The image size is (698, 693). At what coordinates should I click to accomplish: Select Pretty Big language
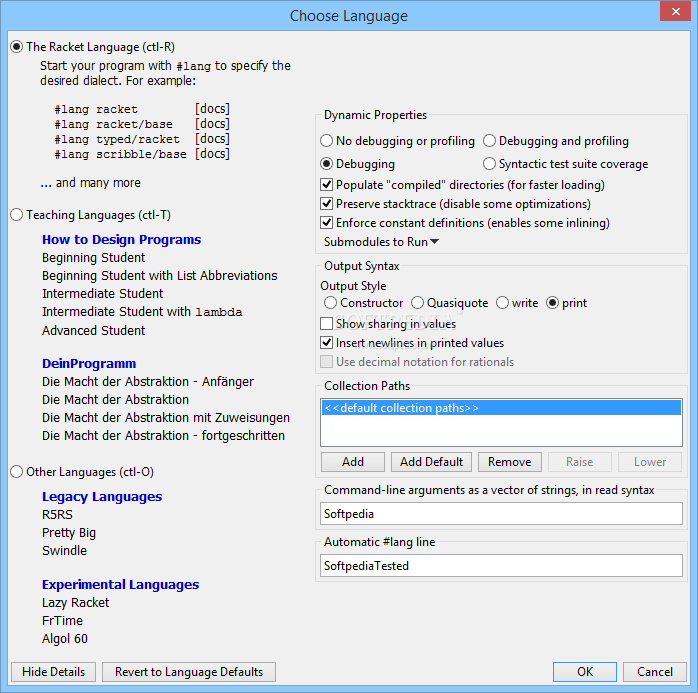point(69,533)
